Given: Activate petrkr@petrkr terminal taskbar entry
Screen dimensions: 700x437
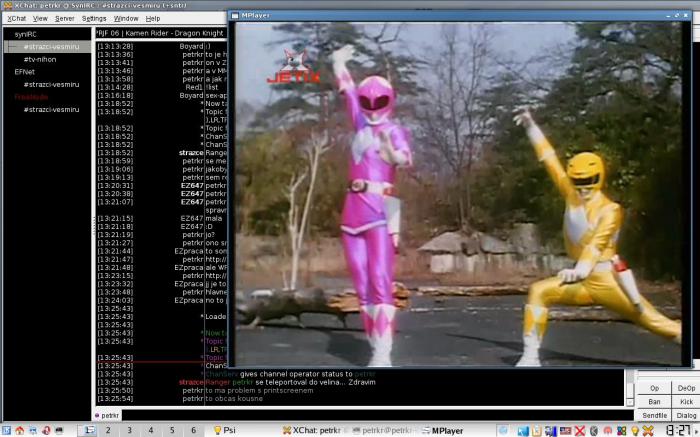Looking at the screenshot, I should coord(382,430).
